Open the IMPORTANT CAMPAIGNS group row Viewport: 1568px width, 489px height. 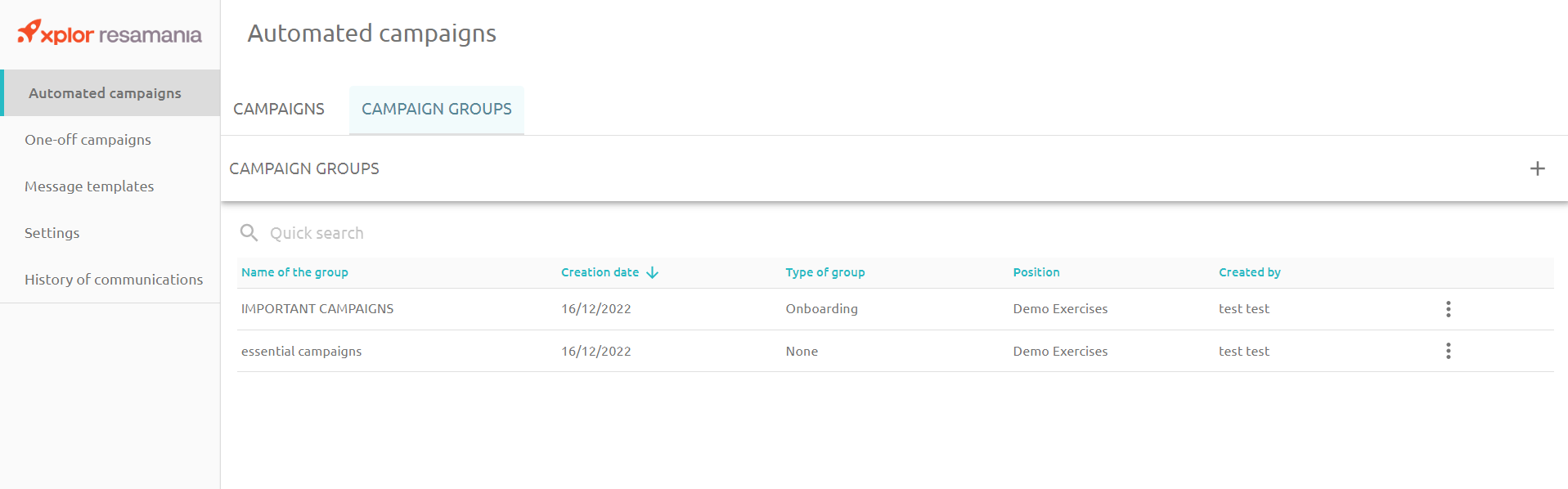895,309
